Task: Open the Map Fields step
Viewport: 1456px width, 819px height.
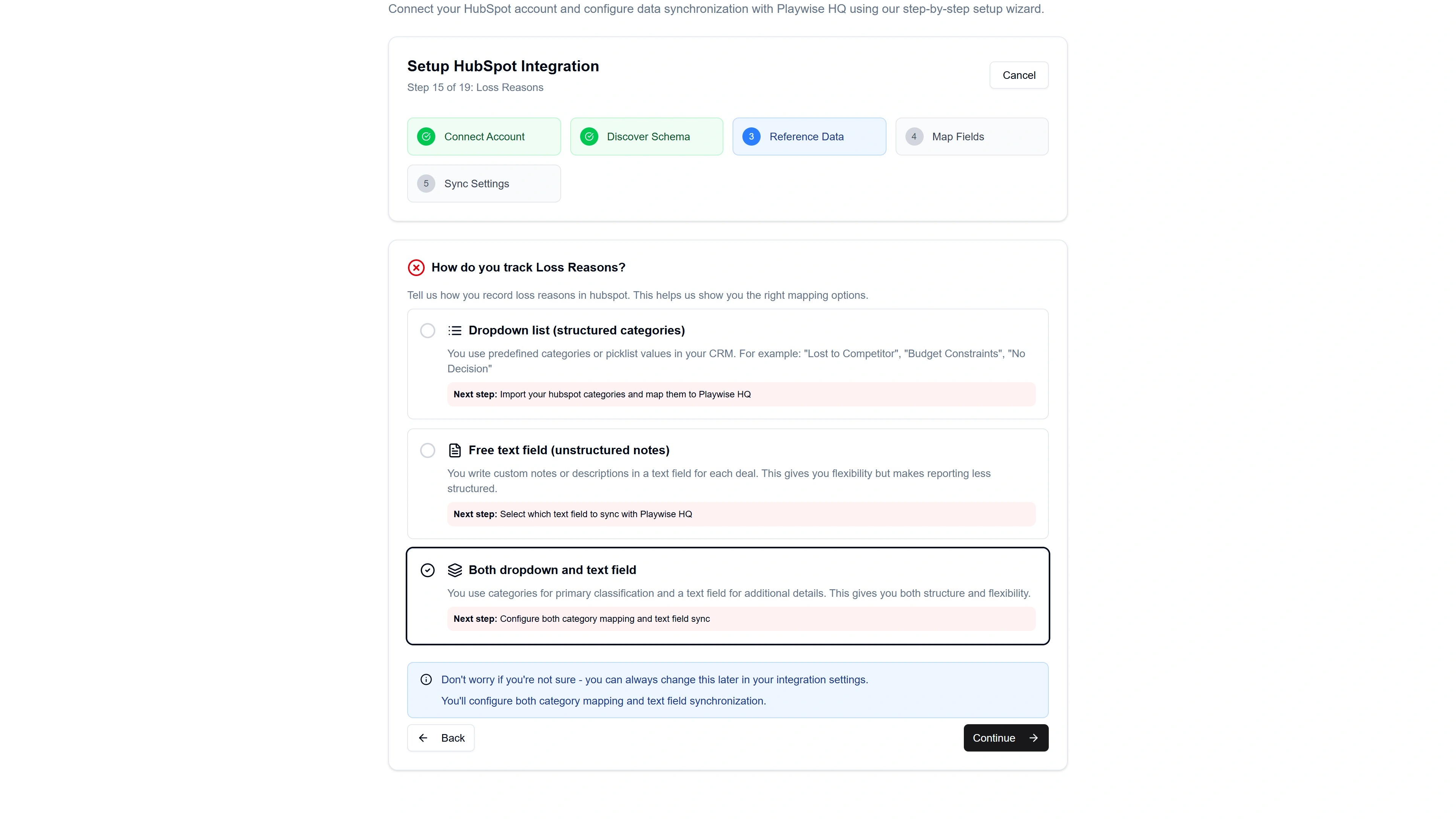Action: [x=971, y=136]
